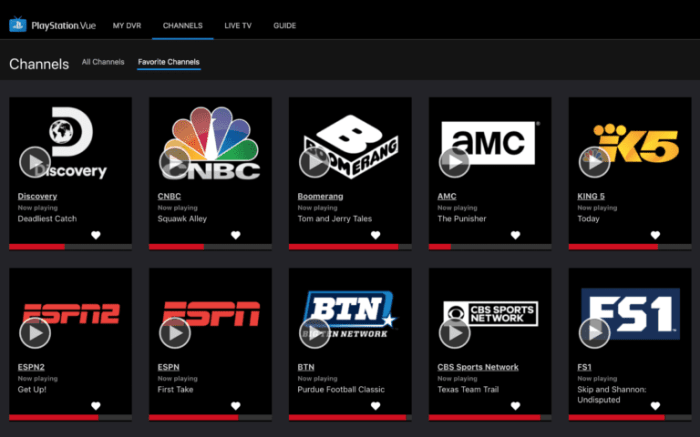Select the 'Today' show title
Viewport: 700px width, 437px height.
pos(588,219)
